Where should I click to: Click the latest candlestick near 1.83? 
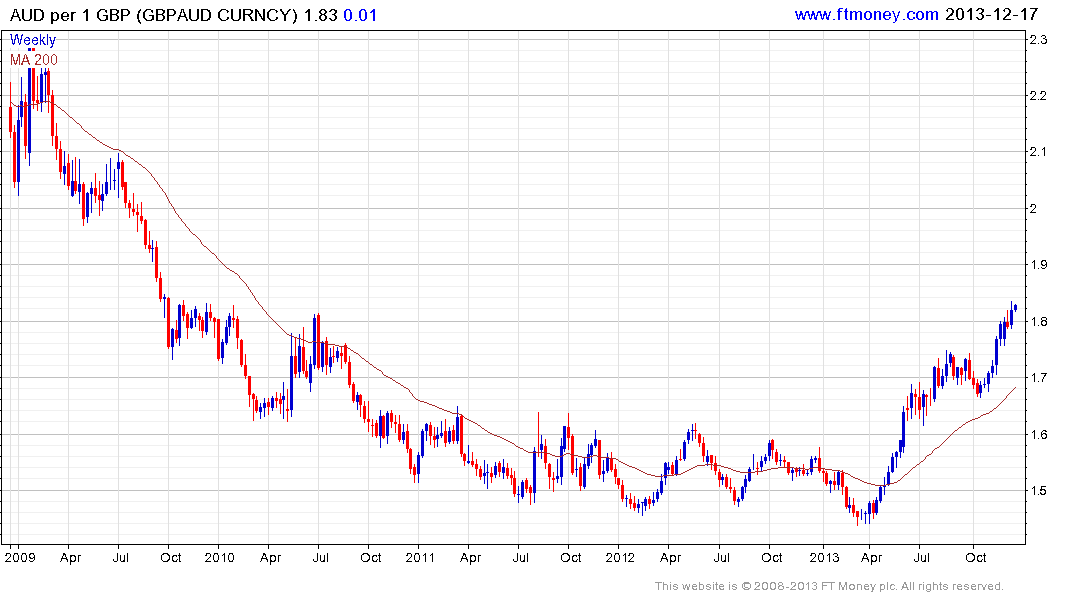pyautogui.click(x=1015, y=308)
